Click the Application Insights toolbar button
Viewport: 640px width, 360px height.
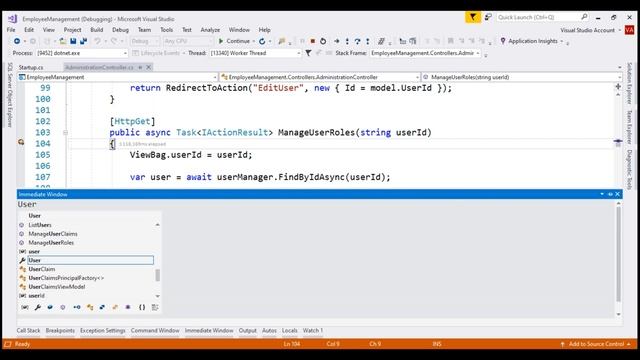531,41
